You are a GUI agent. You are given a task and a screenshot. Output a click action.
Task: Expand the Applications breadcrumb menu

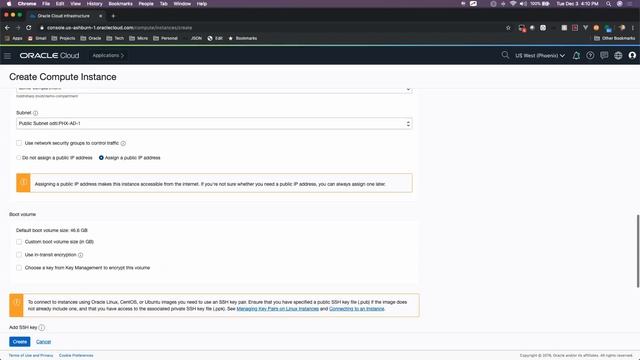point(108,56)
